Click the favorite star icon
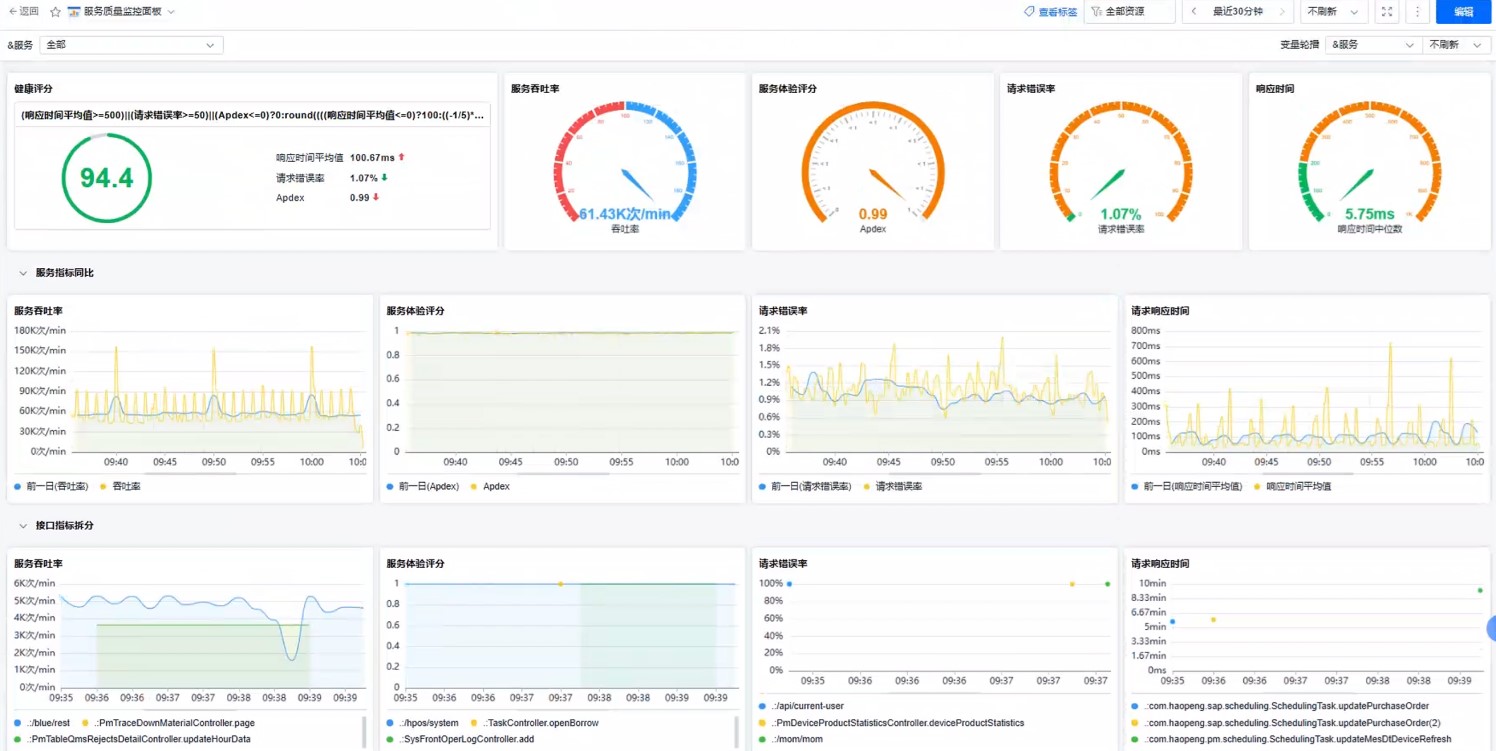Image resolution: width=1496 pixels, height=751 pixels. click(x=55, y=12)
